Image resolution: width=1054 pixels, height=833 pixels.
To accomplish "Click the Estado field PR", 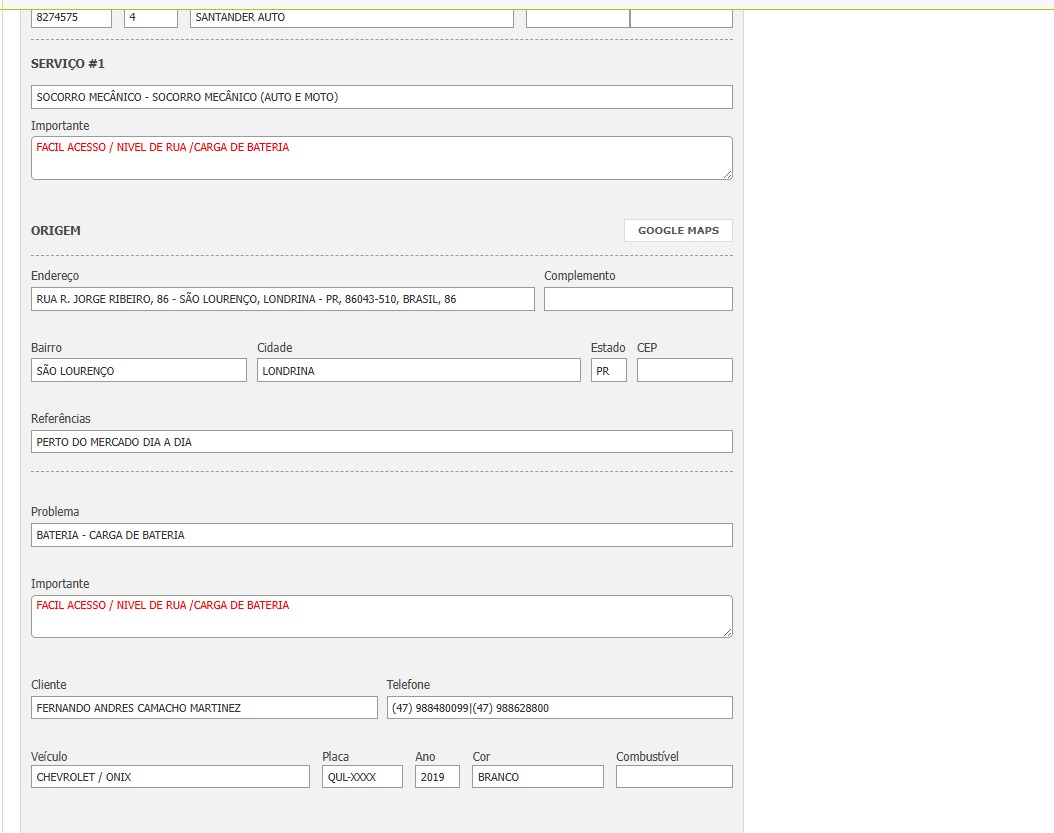I will point(608,370).
